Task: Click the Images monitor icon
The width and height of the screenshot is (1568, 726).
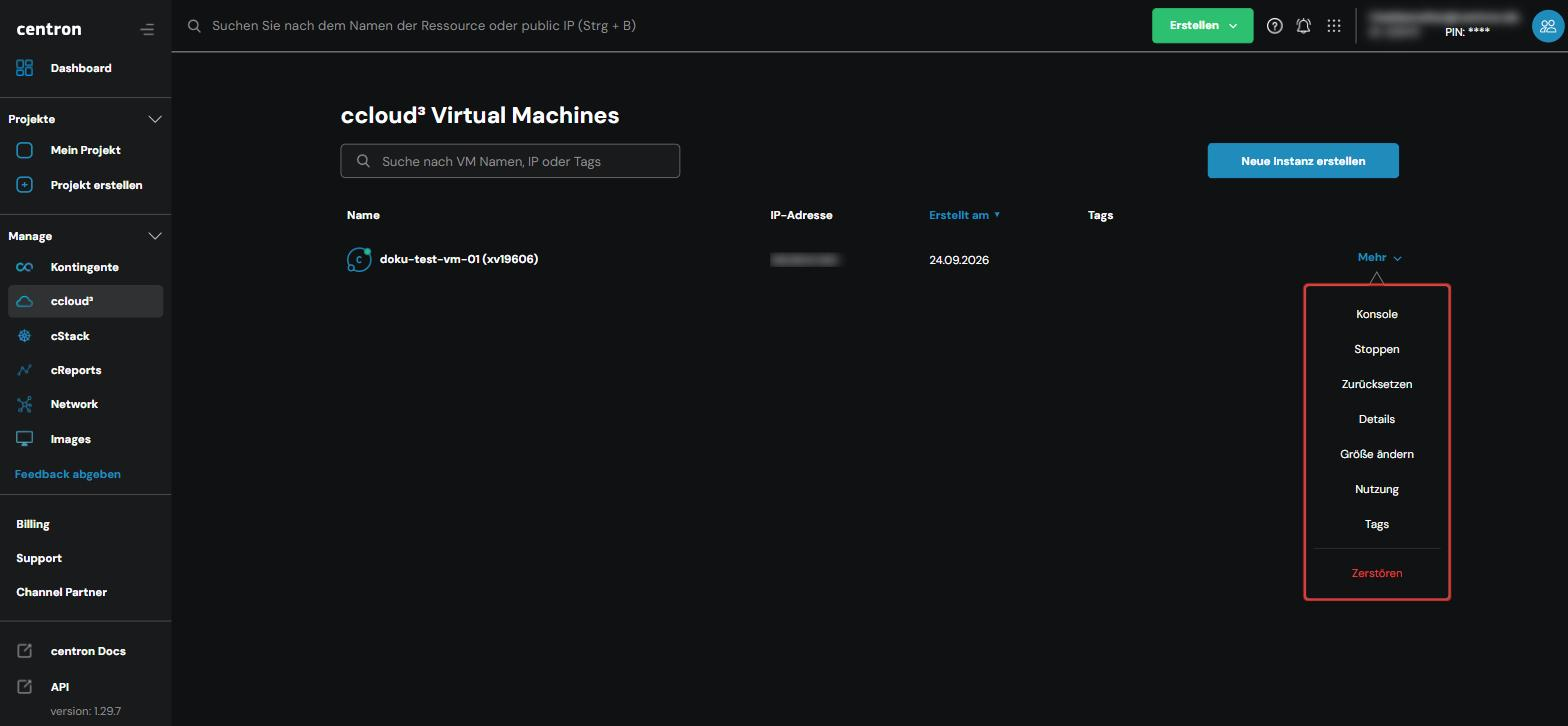Action: point(25,439)
